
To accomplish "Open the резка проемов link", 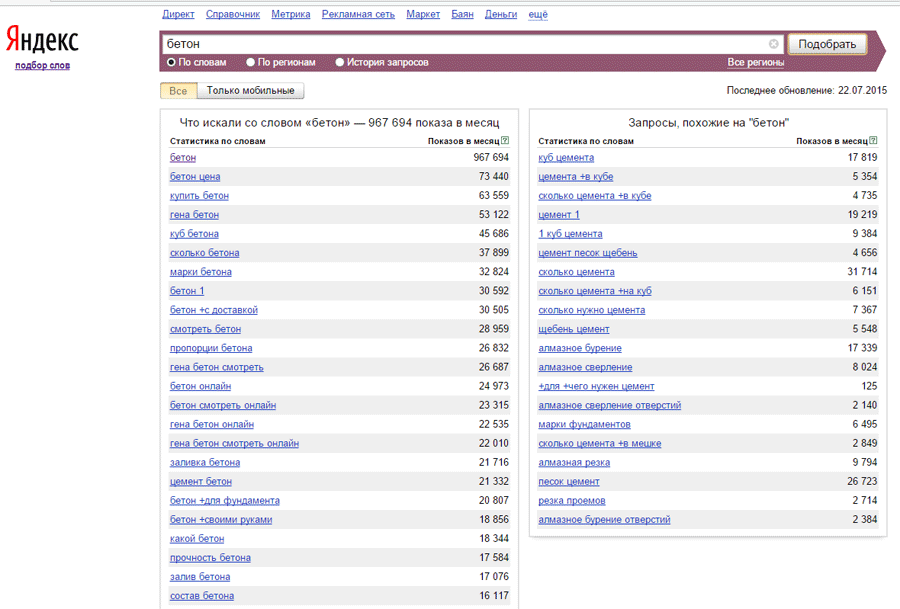I will pos(572,500).
